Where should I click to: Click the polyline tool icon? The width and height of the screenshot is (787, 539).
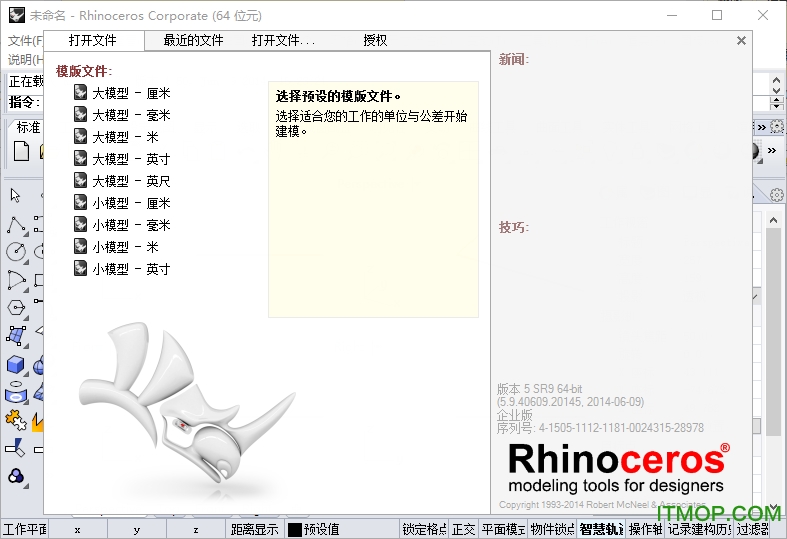click(x=16, y=224)
